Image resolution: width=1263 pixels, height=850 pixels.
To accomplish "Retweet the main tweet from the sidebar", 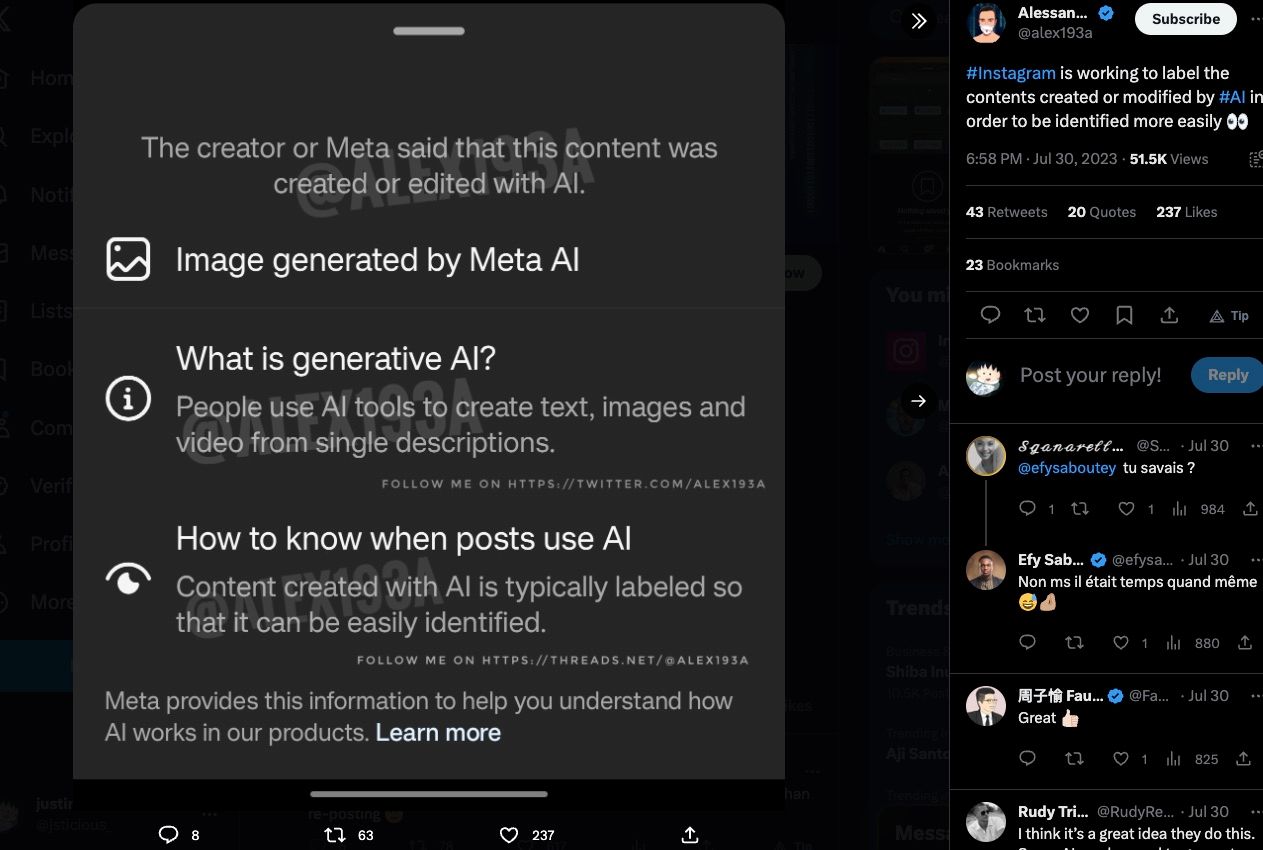I will pyautogui.click(x=1035, y=315).
